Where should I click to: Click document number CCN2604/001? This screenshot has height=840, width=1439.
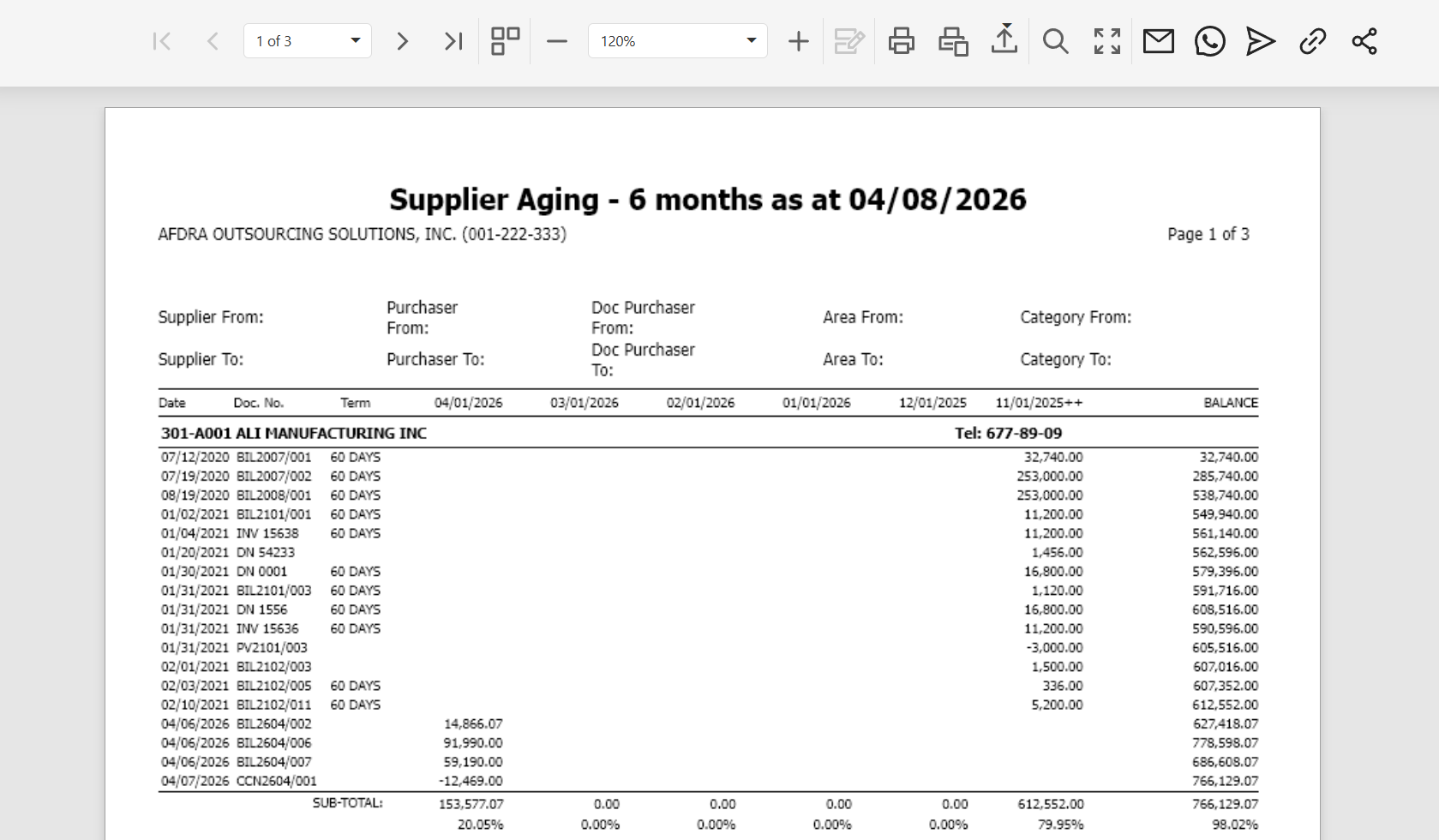(277, 781)
